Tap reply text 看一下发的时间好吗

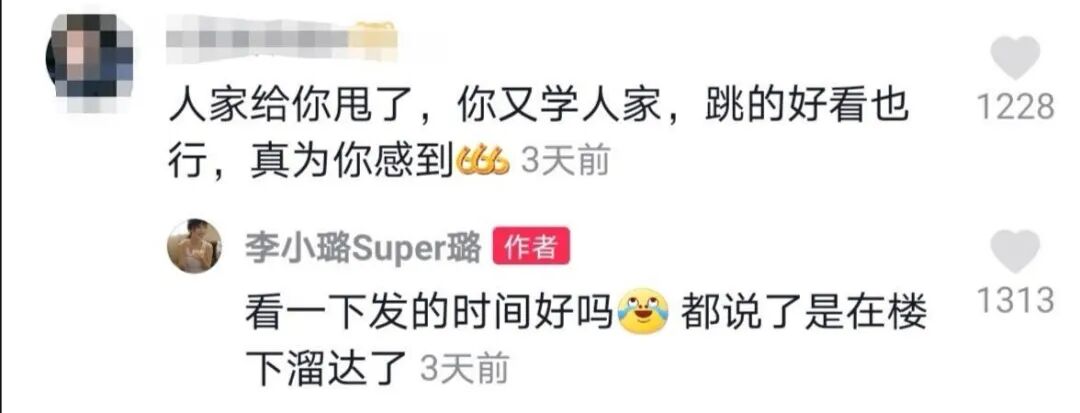coord(430,314)
